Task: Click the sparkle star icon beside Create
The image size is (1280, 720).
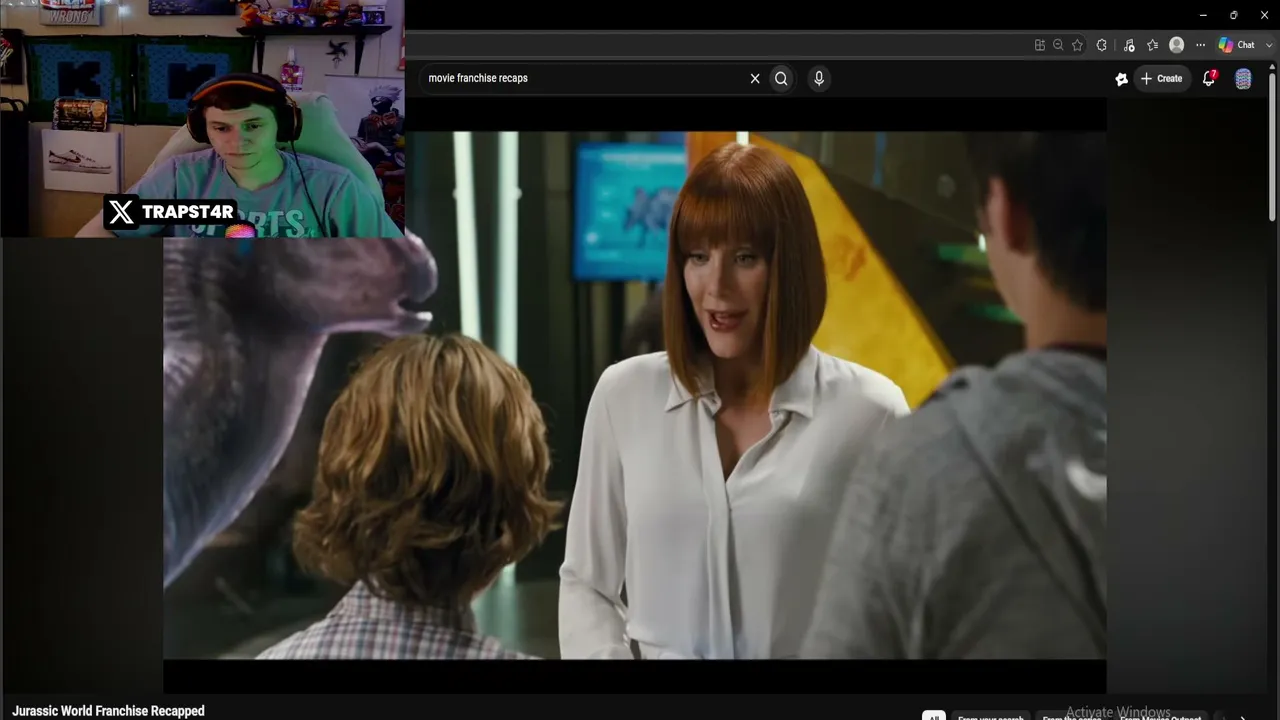Action: pyautogui.click(x=1122, y=79)
